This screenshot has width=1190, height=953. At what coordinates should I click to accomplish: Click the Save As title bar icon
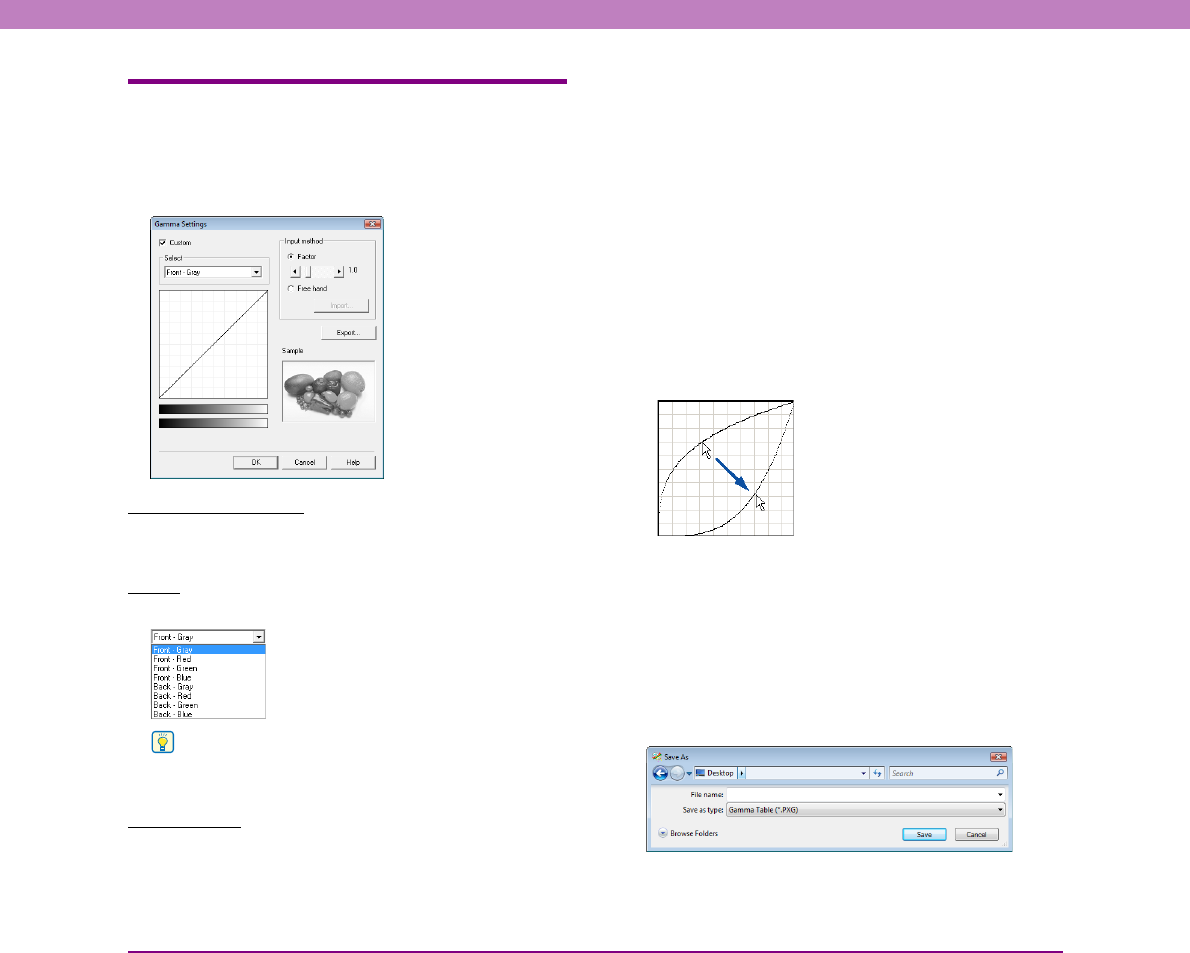tap(656, 756)
